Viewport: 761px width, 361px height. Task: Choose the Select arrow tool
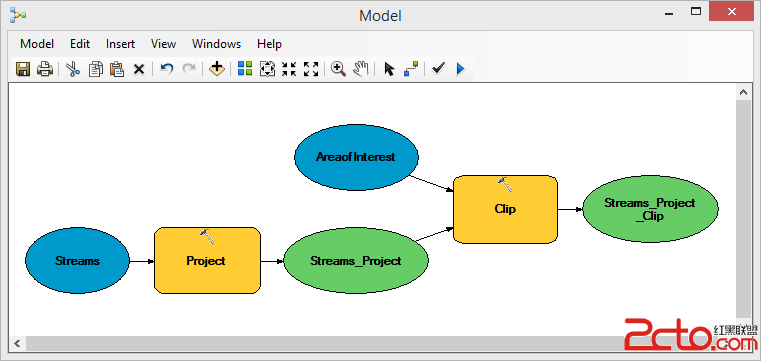coord(389,69)
